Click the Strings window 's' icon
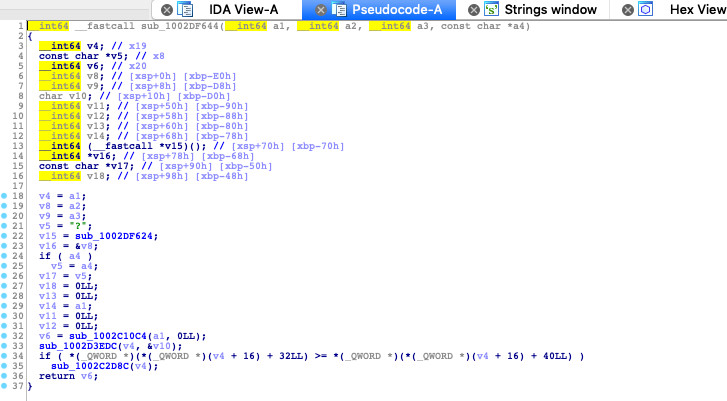This screenshot has height=401, width=727. 491,10
